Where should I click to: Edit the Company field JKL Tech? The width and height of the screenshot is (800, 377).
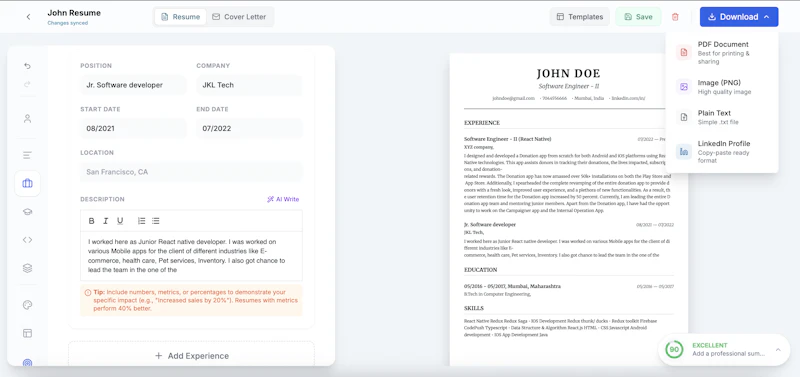pos(249,85)
